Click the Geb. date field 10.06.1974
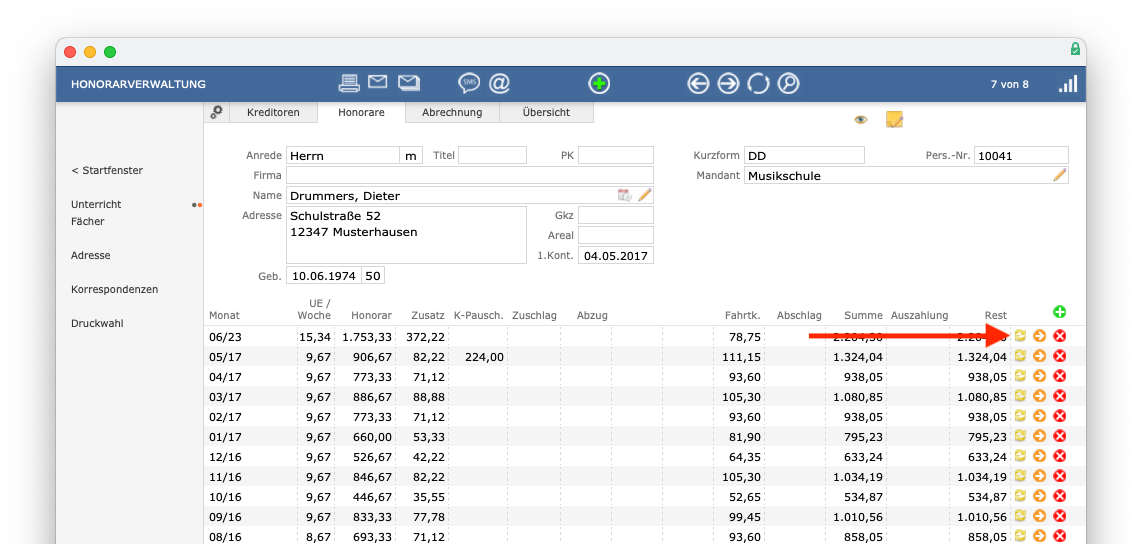1142x544 pixels. [x=323, y=276]
